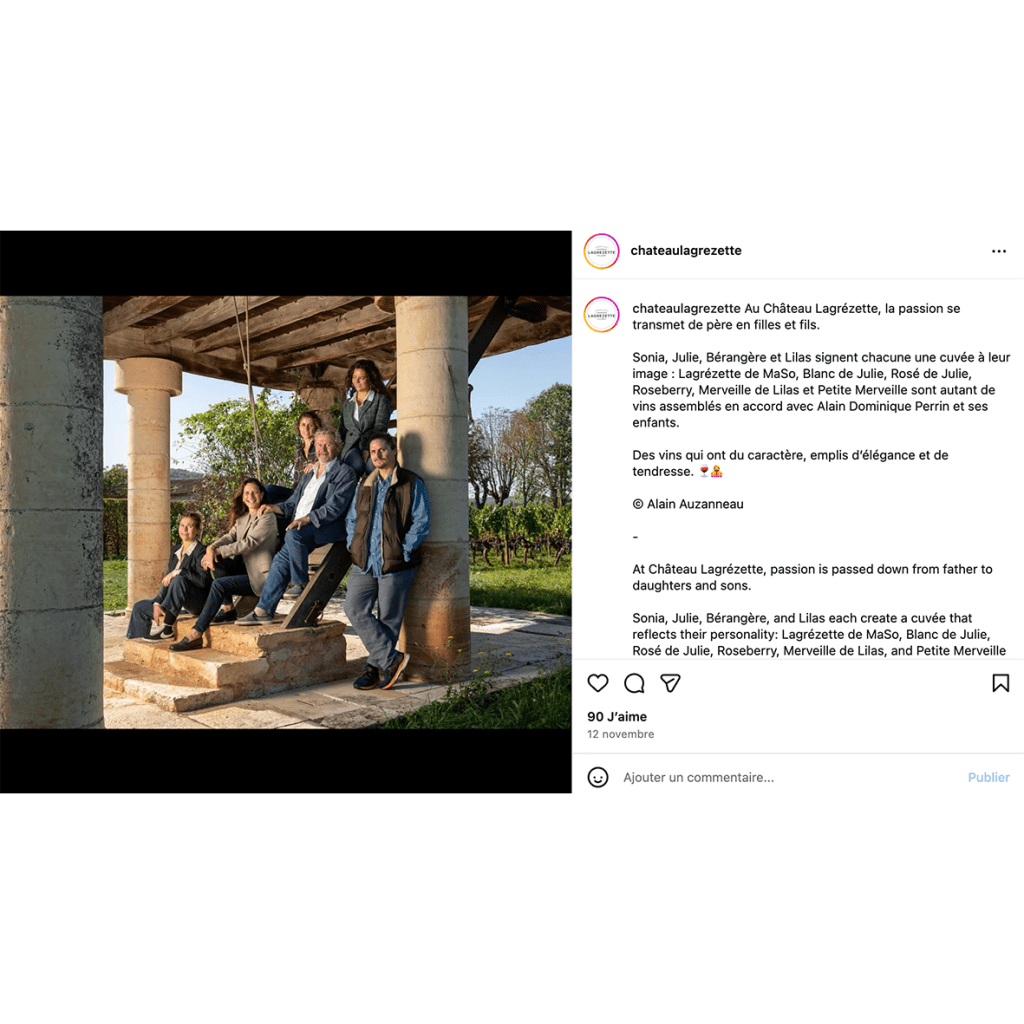Open emoji picker smiley icon
Image resolution: width=1024 pixels, height=1024 pixels.
[x=598, y=777]
